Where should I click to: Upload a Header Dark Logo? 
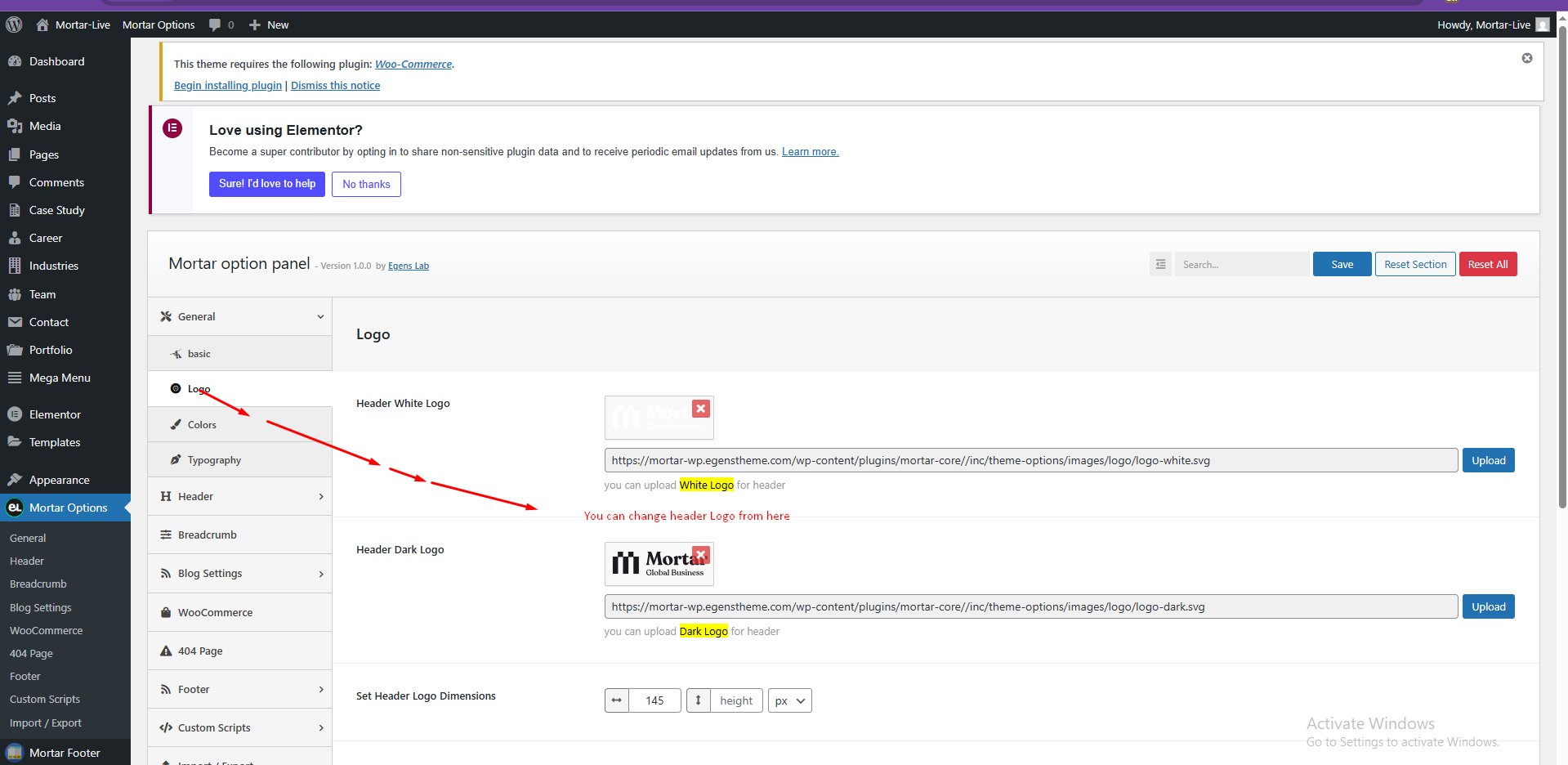(1488, 606)
